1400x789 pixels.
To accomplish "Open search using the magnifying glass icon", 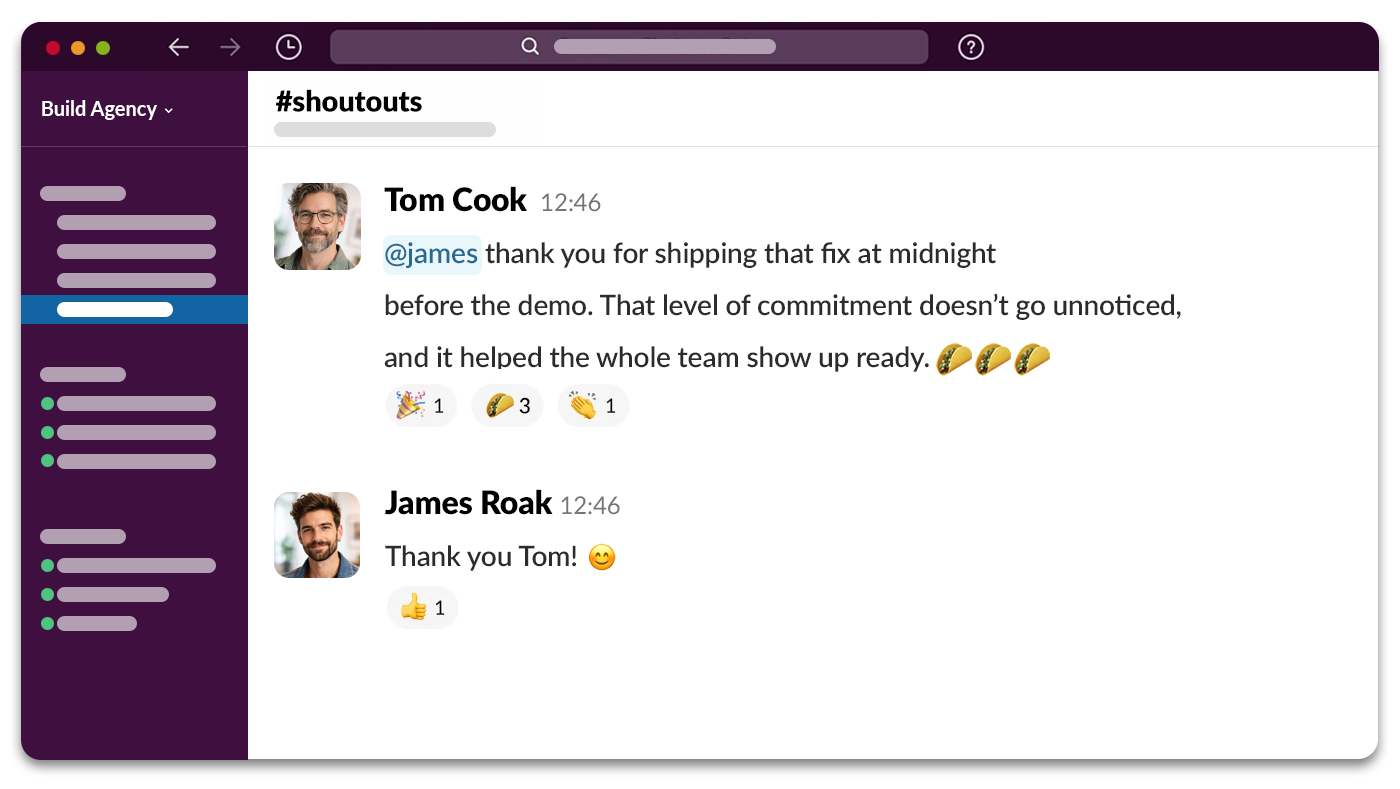I will (529, 46).
